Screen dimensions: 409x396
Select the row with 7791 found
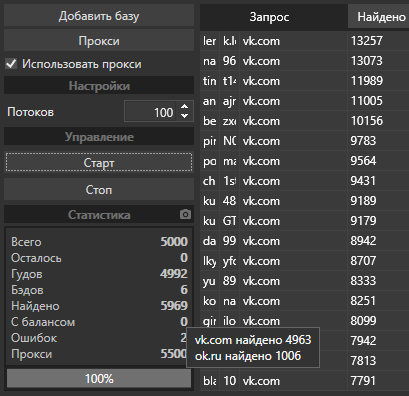tap(304, 381)
